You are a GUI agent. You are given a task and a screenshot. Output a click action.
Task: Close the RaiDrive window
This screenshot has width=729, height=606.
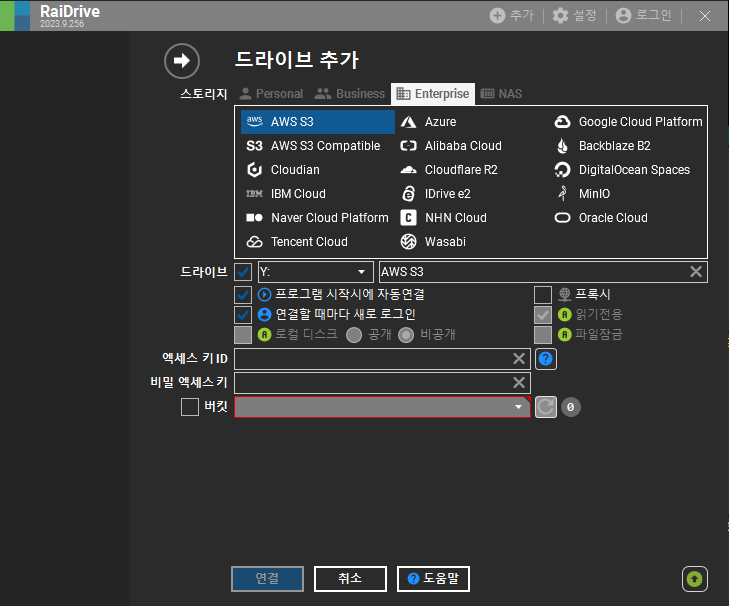click(x=705, y=16)
